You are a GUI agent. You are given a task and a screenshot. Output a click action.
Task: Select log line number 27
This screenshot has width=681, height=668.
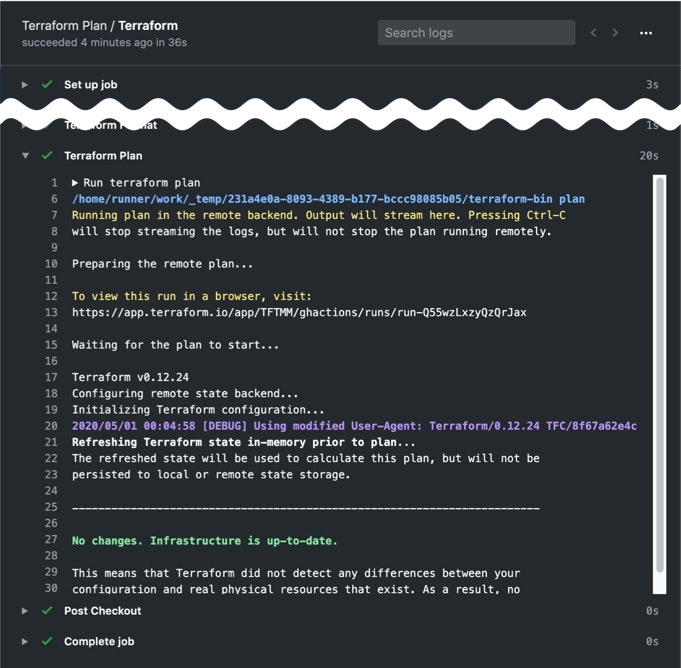[51, 541]
